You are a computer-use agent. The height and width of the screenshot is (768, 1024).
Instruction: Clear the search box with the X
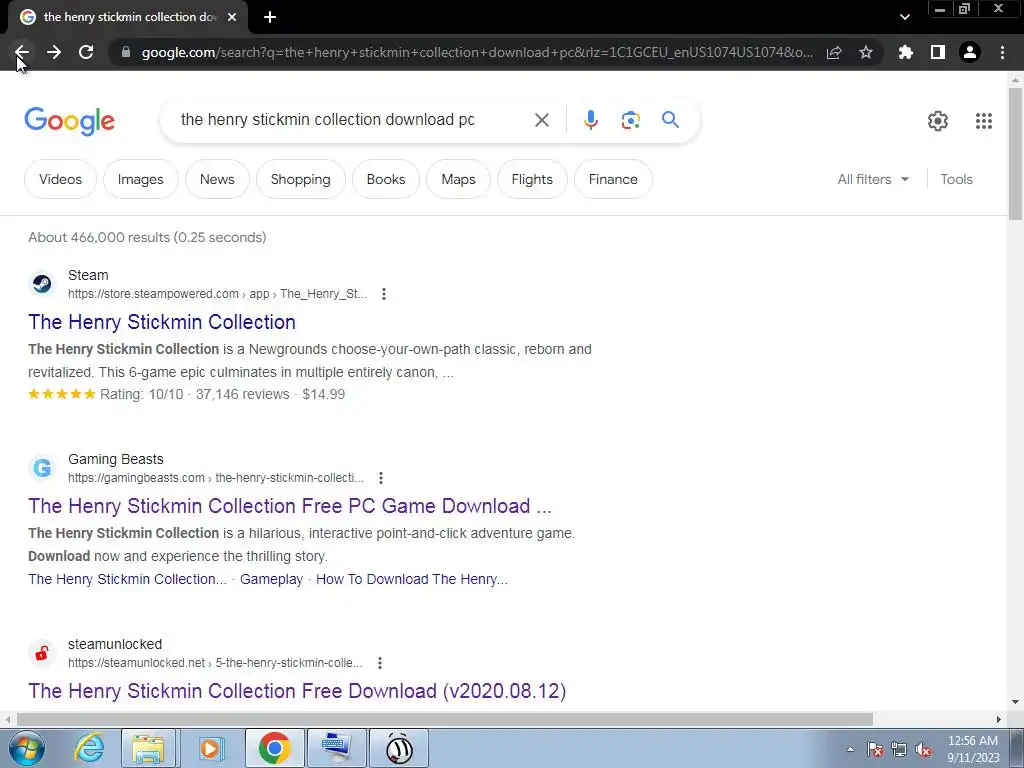[x=541, y=120]
